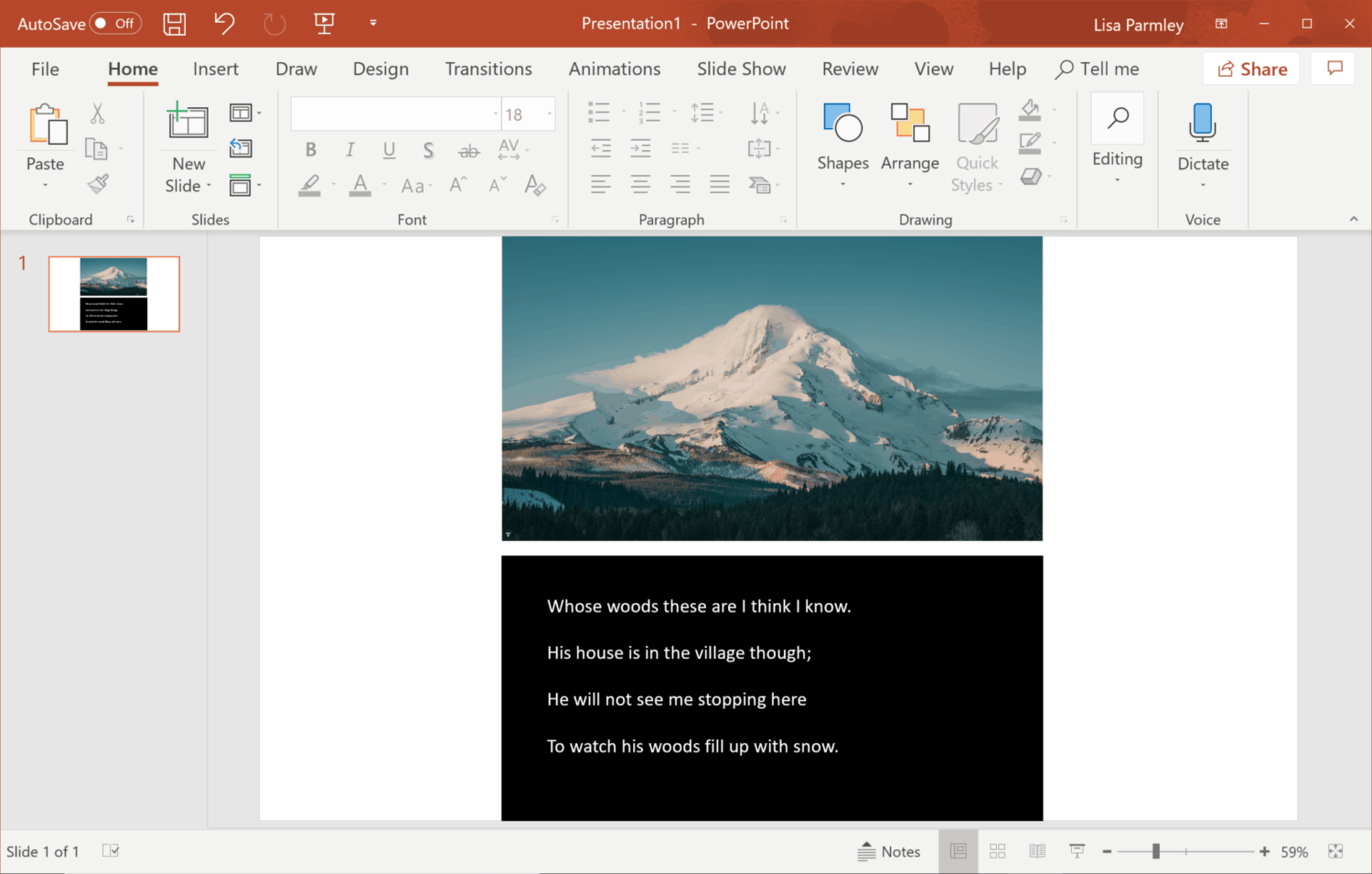Undo the last action
The height and width of the screenshot is (874, 1372).
click(224, 24)
